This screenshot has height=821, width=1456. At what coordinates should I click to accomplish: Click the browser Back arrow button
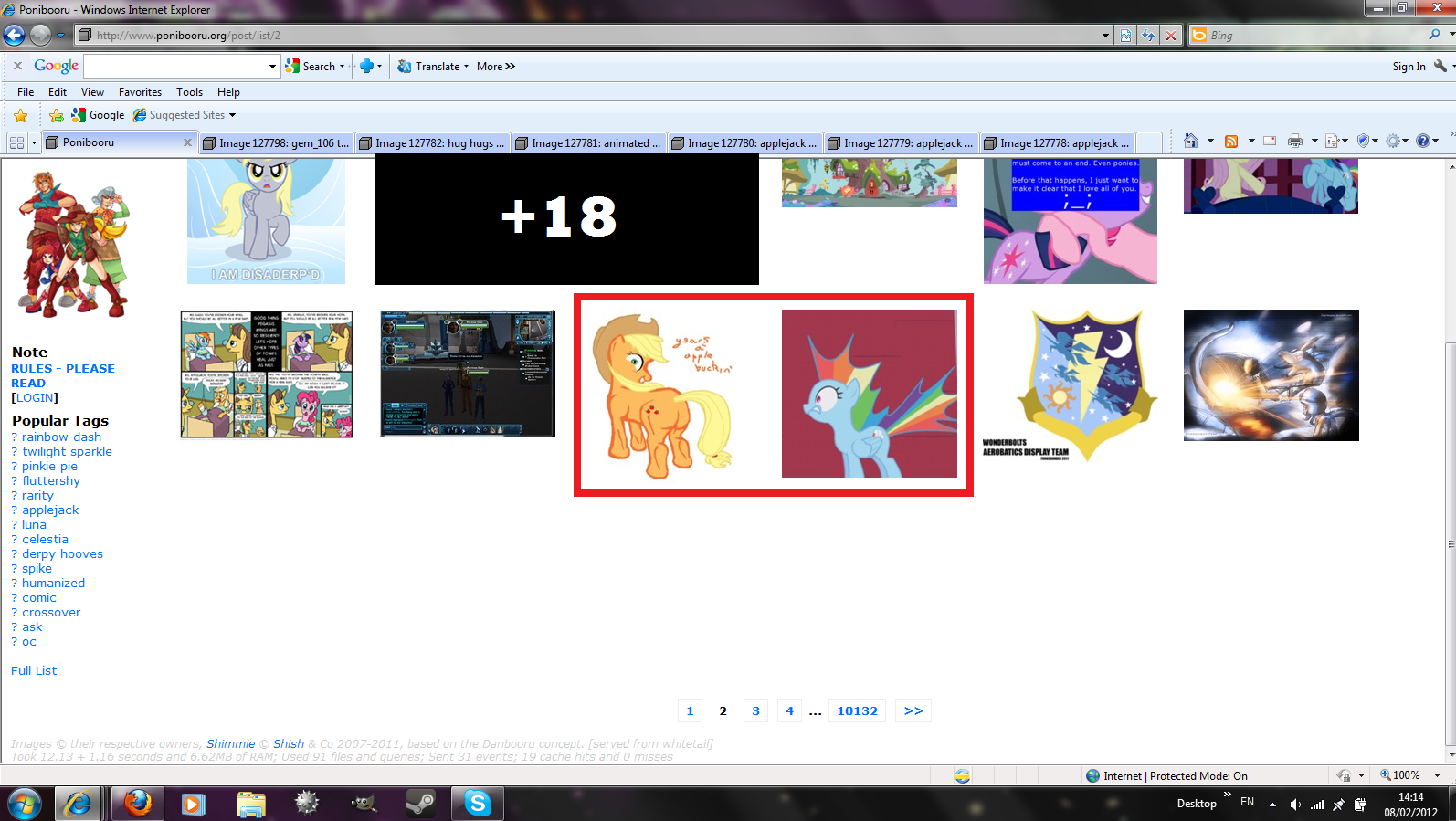tap(15, 36)
